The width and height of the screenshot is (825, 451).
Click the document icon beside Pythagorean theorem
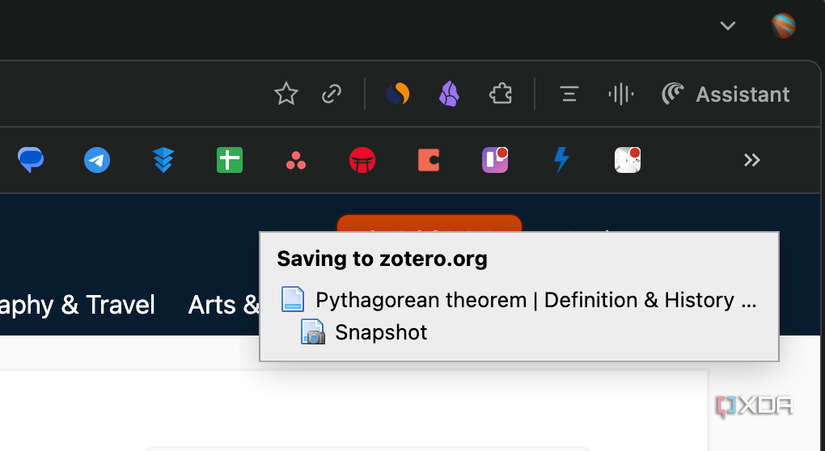coord(293,299)
